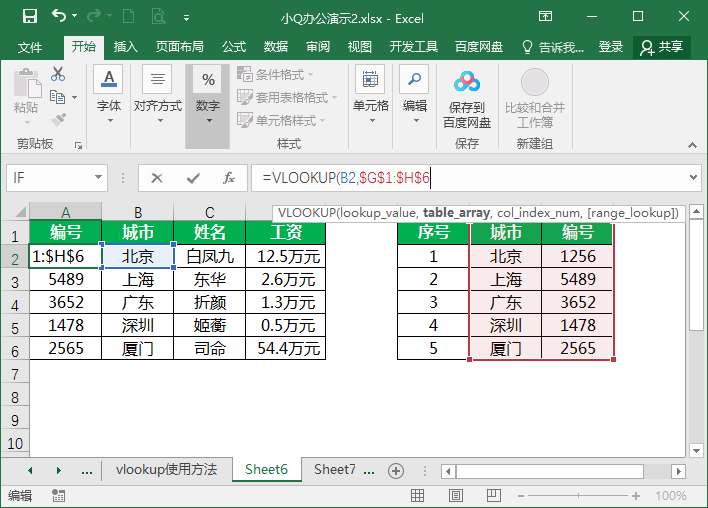Open the Undo history dropdown arrow
Viewport: 708px width, 508px height.
tap(75, 16)
